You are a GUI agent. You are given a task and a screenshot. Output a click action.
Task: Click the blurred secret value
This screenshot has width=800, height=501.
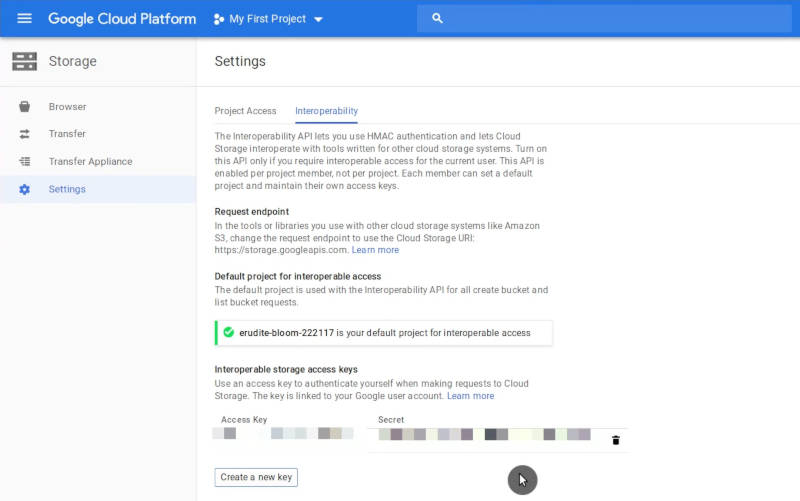click(x=485, y=434)
